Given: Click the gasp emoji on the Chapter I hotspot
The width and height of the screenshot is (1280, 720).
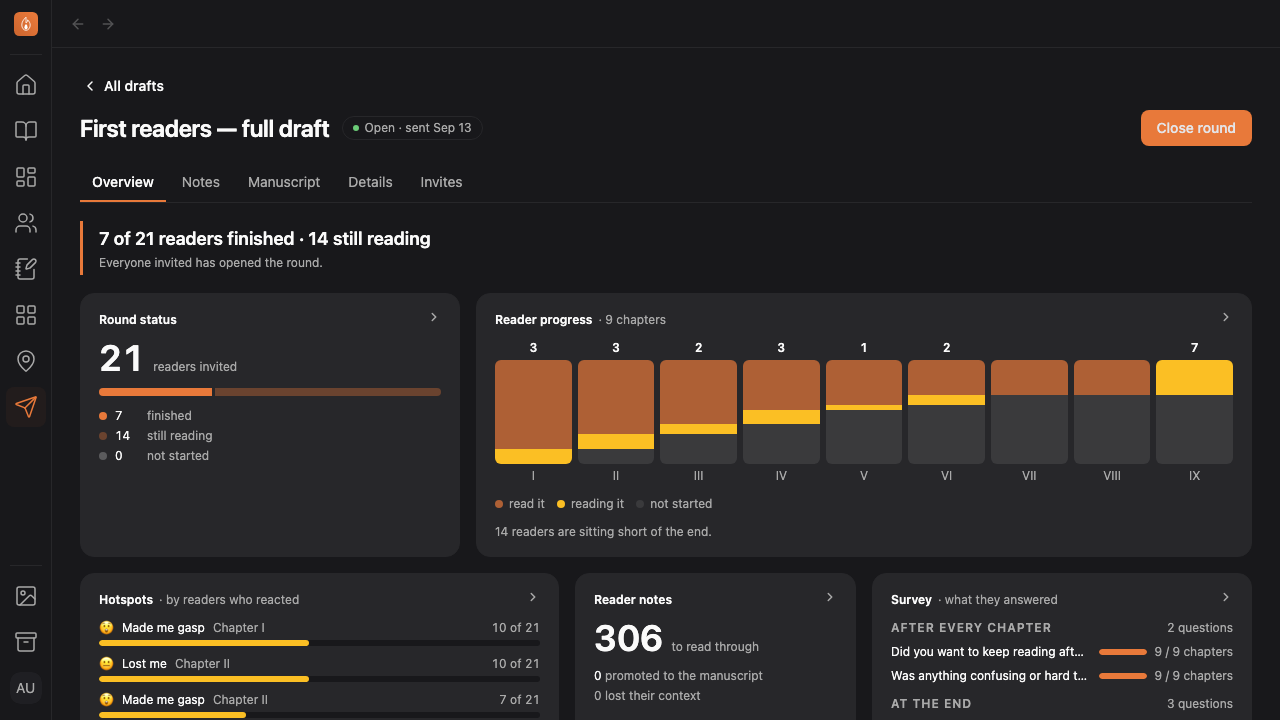Looking at the screenshot, I should point(107,628).
